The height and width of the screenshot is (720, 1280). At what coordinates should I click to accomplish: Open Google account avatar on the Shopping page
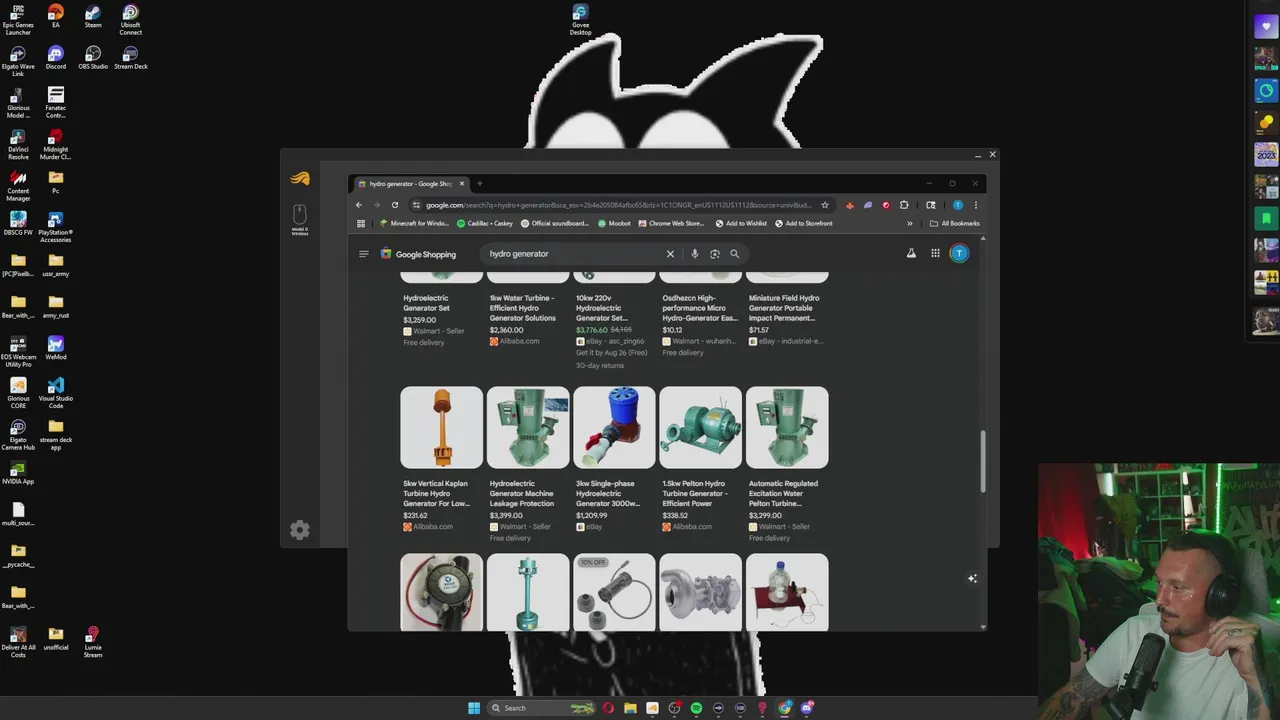tap(959, 254)
